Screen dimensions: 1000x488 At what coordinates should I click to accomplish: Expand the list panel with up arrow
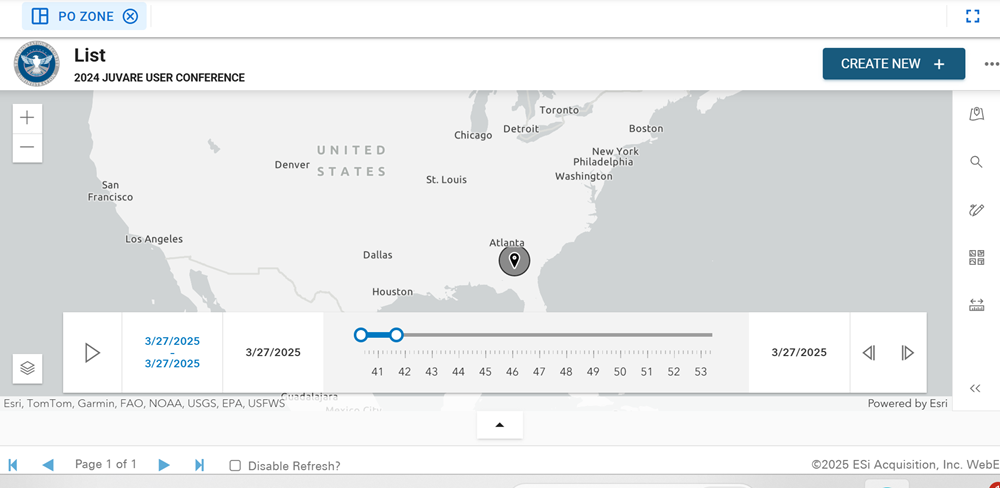pos(500,425)
